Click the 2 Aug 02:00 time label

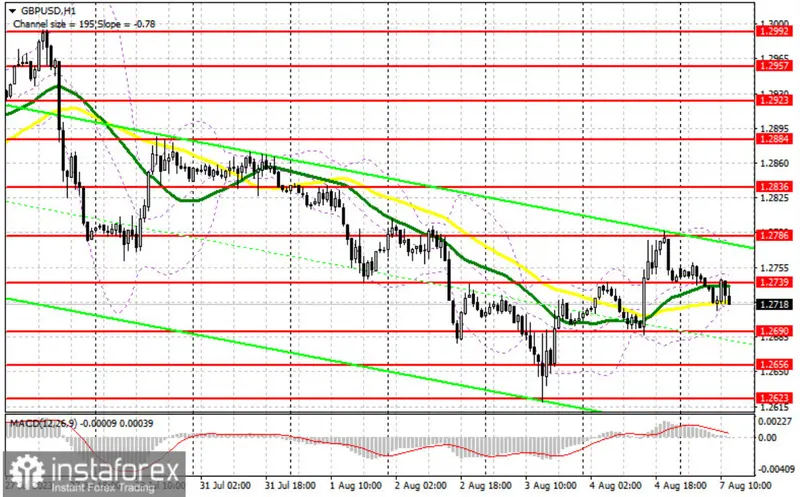(421, 485)
